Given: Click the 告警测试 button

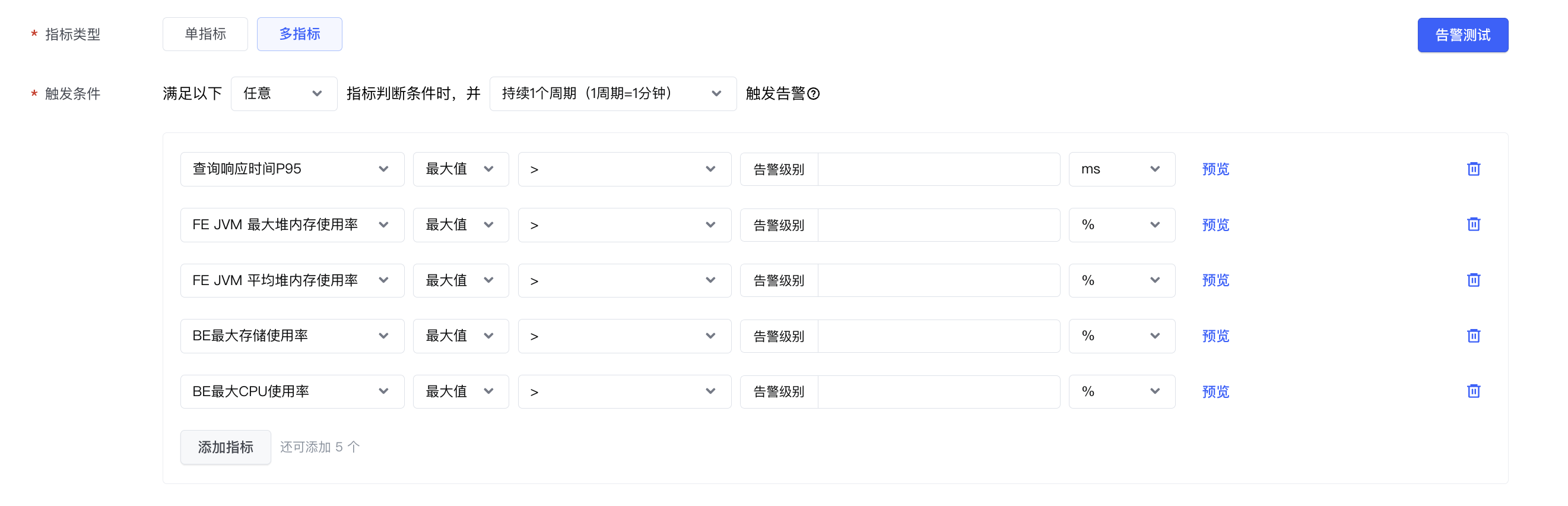Looking at the screenshot, I should (x=1462, y=35).
